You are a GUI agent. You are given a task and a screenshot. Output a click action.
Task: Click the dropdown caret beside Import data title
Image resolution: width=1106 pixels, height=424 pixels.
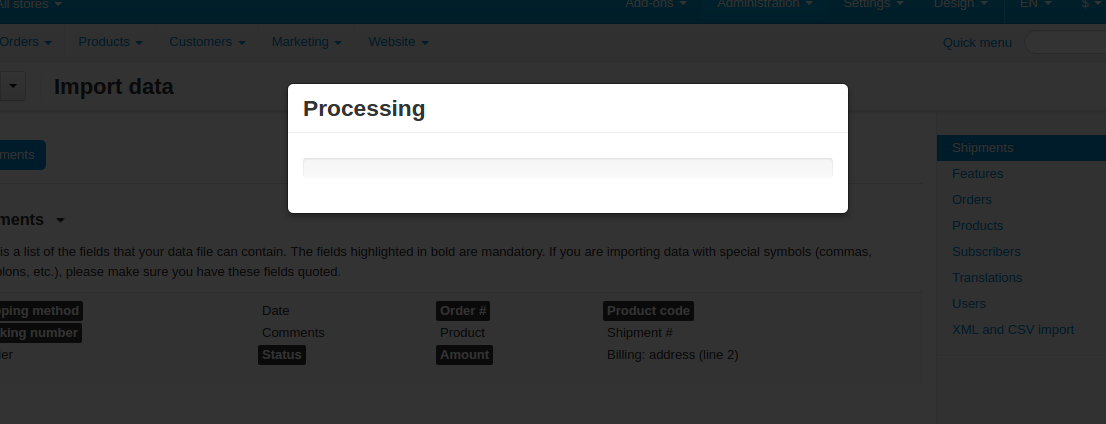[12, 86]
